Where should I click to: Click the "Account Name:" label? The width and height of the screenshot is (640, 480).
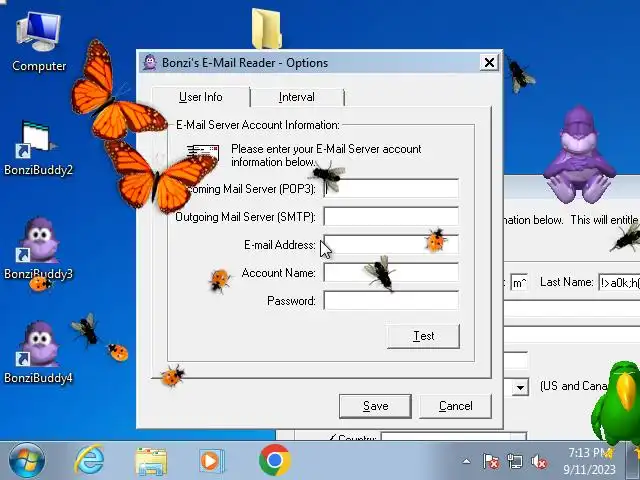[x=278, y=273]
